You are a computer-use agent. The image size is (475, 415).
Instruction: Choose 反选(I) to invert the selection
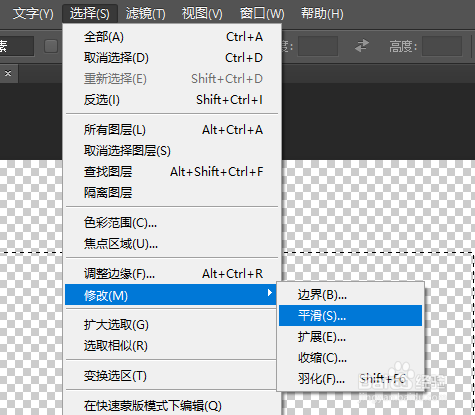pos(173,100)
